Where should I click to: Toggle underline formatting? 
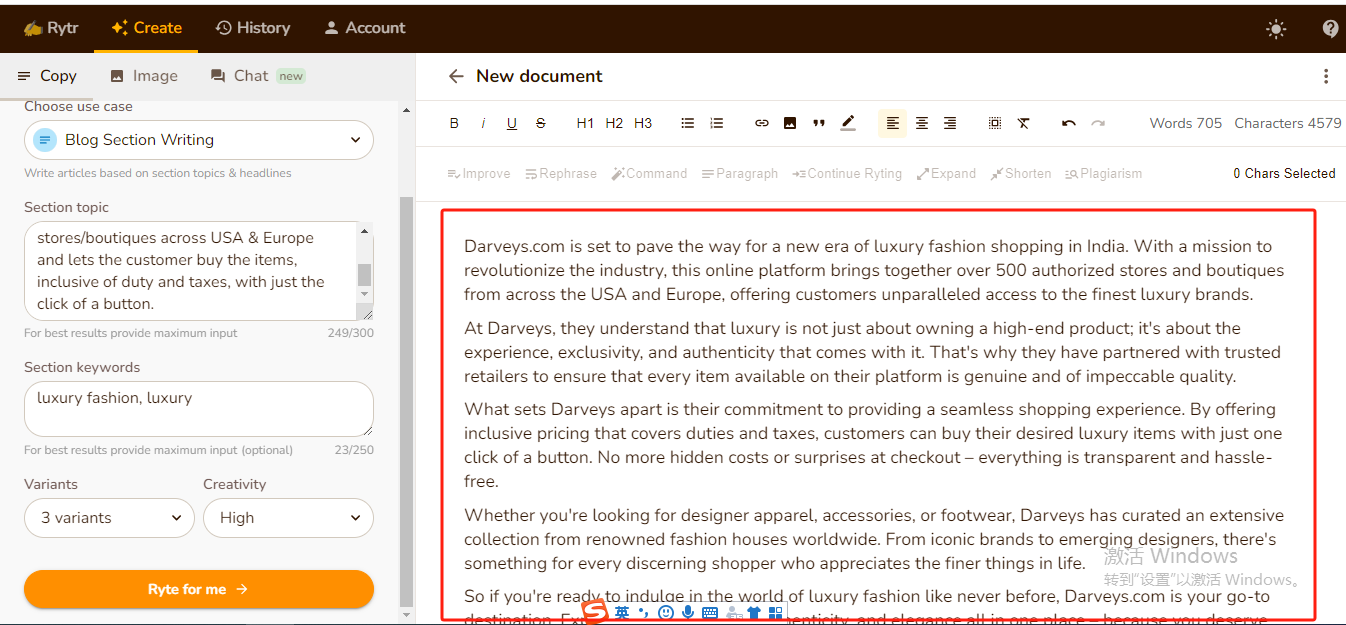pyautogui.click(x=512, y=123)
